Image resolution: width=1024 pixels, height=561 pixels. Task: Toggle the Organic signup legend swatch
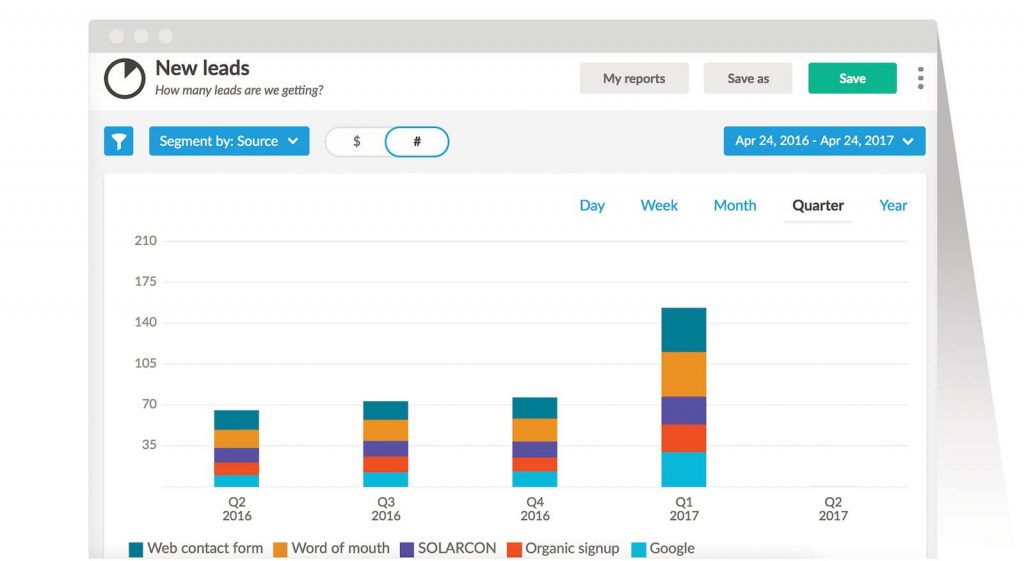[514, 549]
